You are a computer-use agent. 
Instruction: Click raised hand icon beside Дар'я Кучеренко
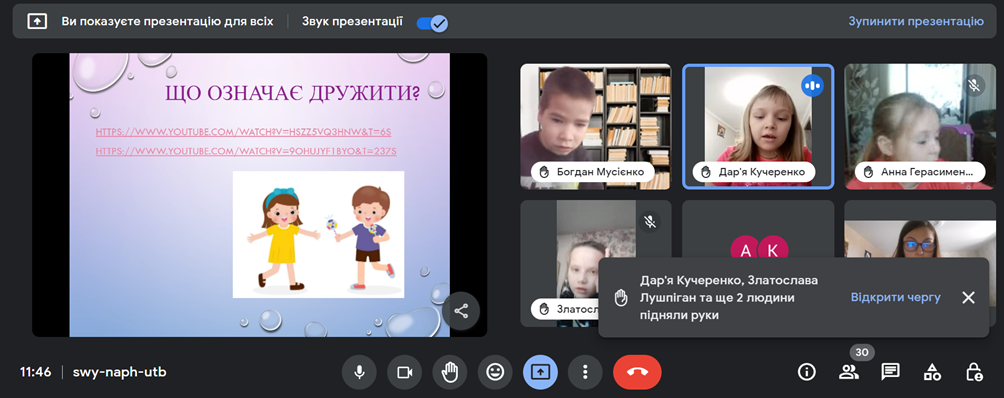(706, 172)
